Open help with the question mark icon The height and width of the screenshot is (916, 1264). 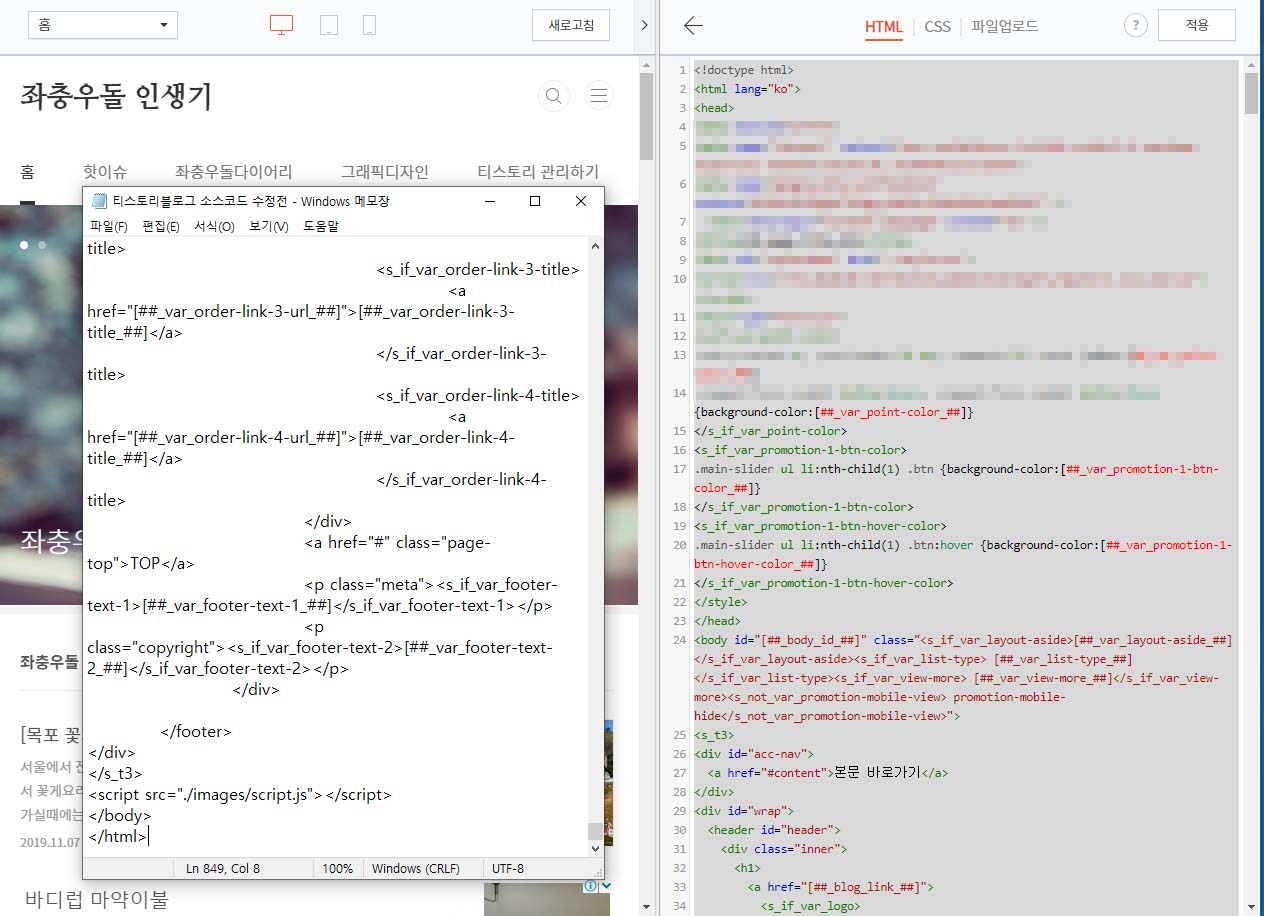pos(1135,26)
